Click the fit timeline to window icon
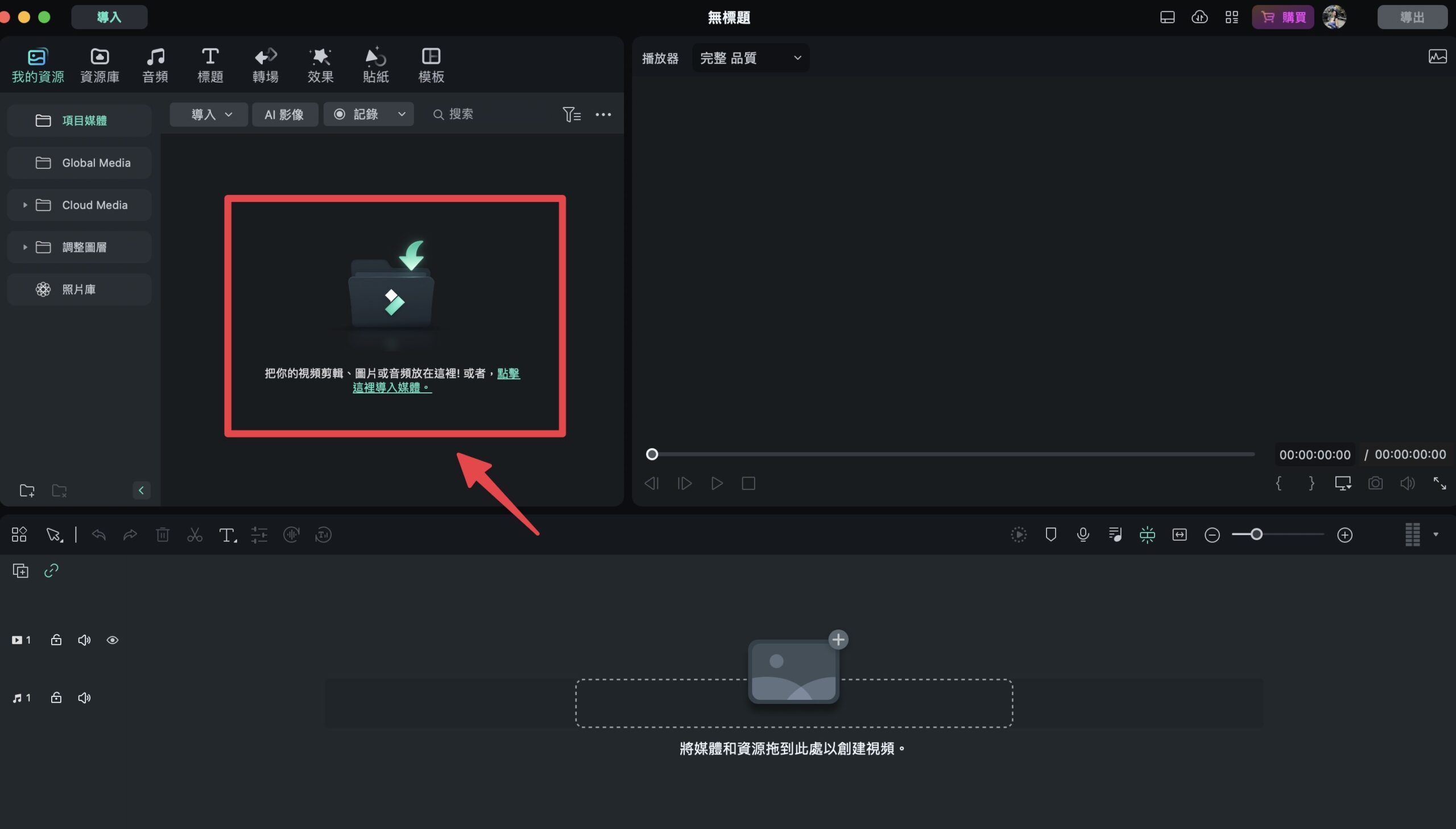This screenshot has height=829, width=1456. point(1179,534)
